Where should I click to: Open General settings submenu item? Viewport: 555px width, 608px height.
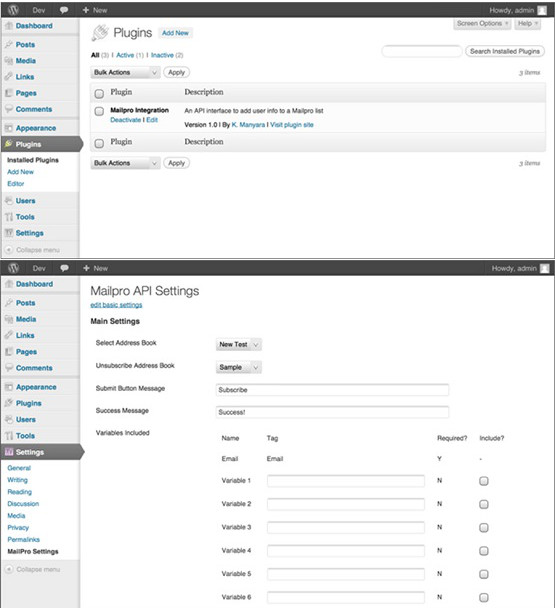point(19,468)
